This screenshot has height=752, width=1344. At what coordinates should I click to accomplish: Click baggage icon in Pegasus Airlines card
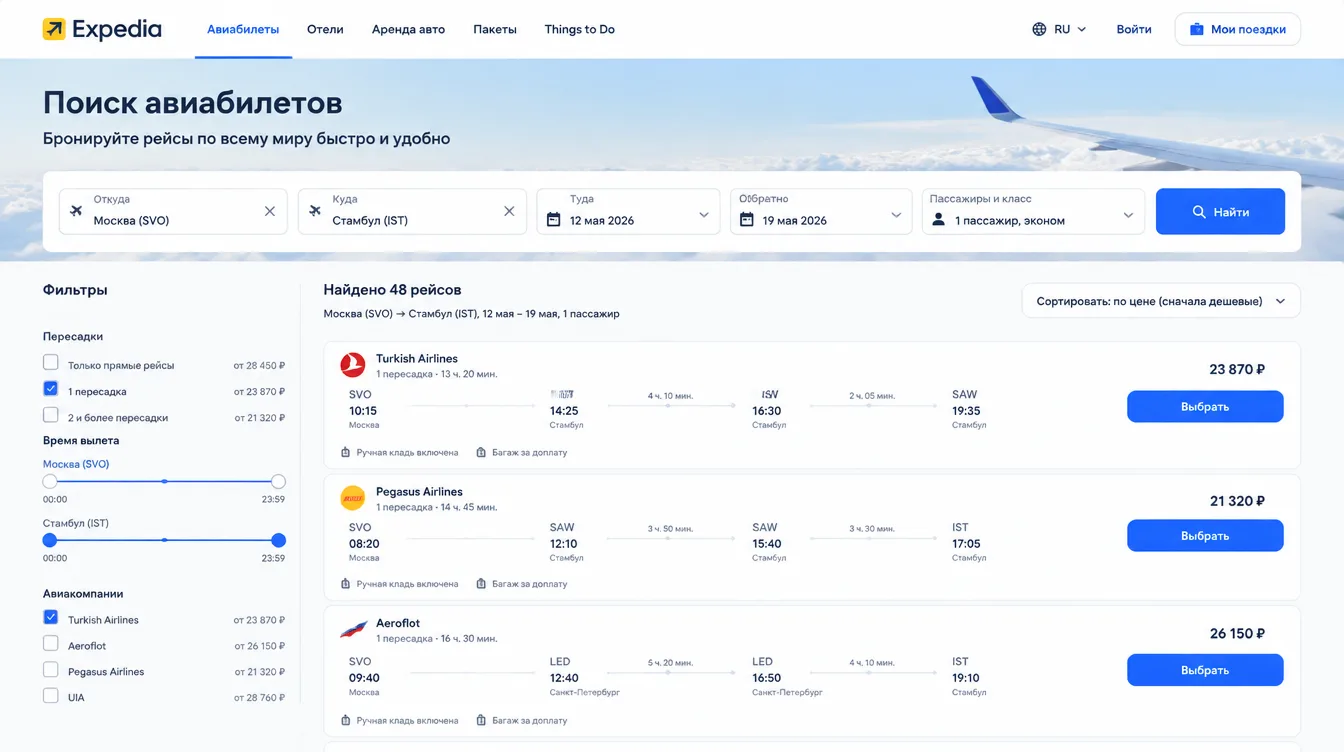[x=481, y=584]
